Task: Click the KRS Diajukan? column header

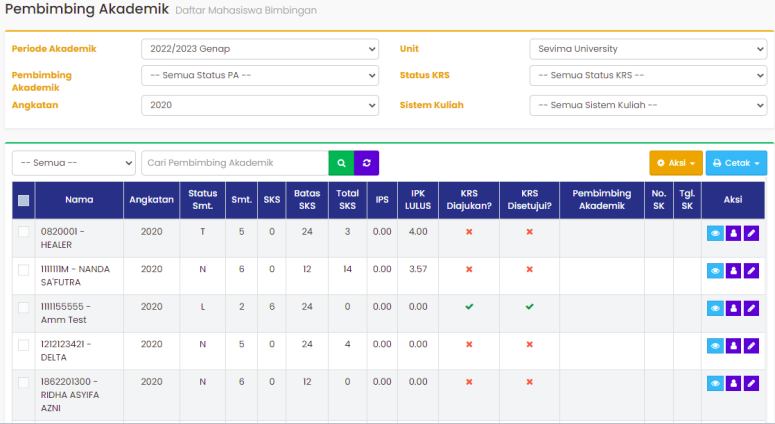Action: 469,200
